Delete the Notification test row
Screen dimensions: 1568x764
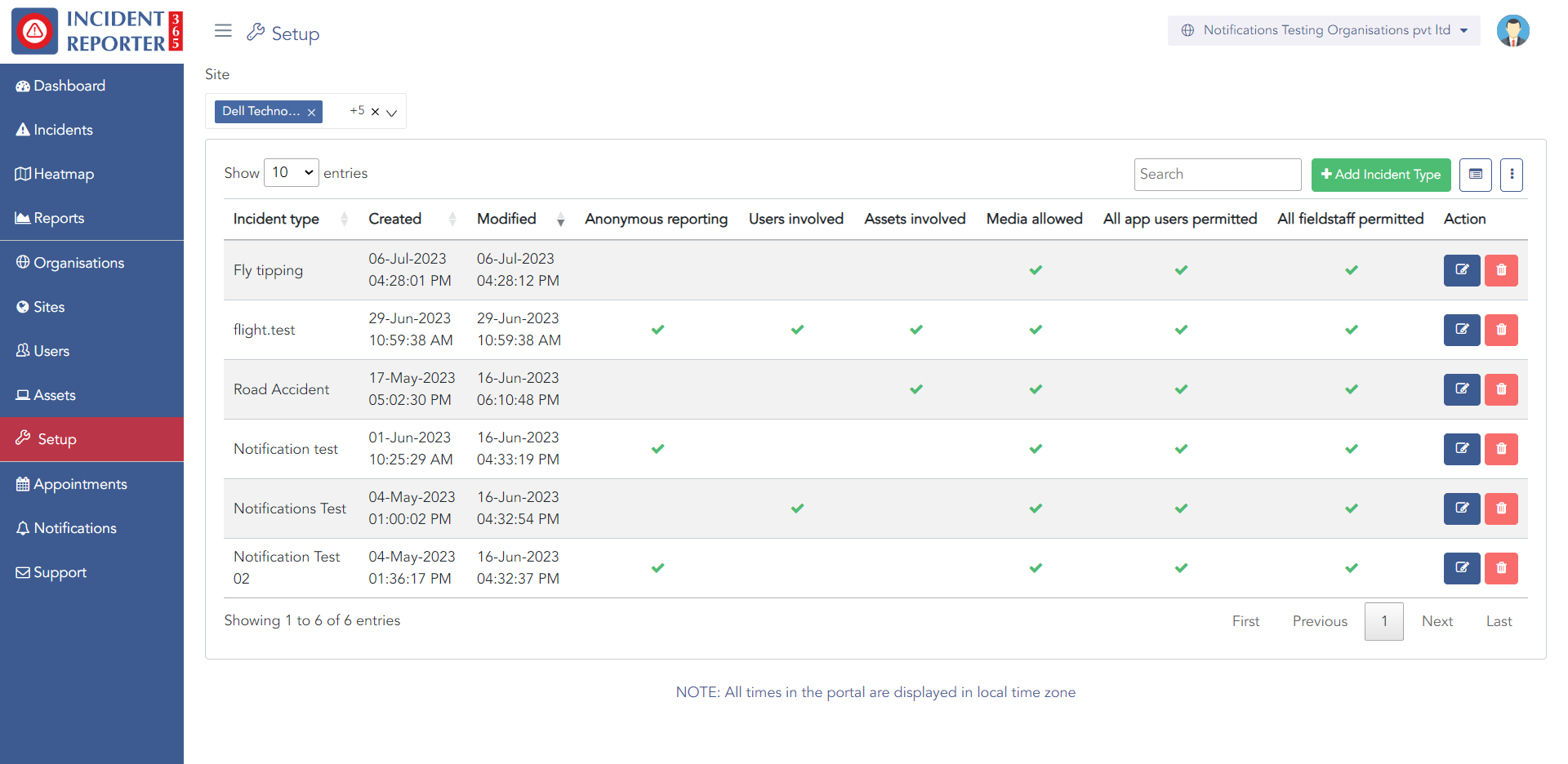point(1500,449)
